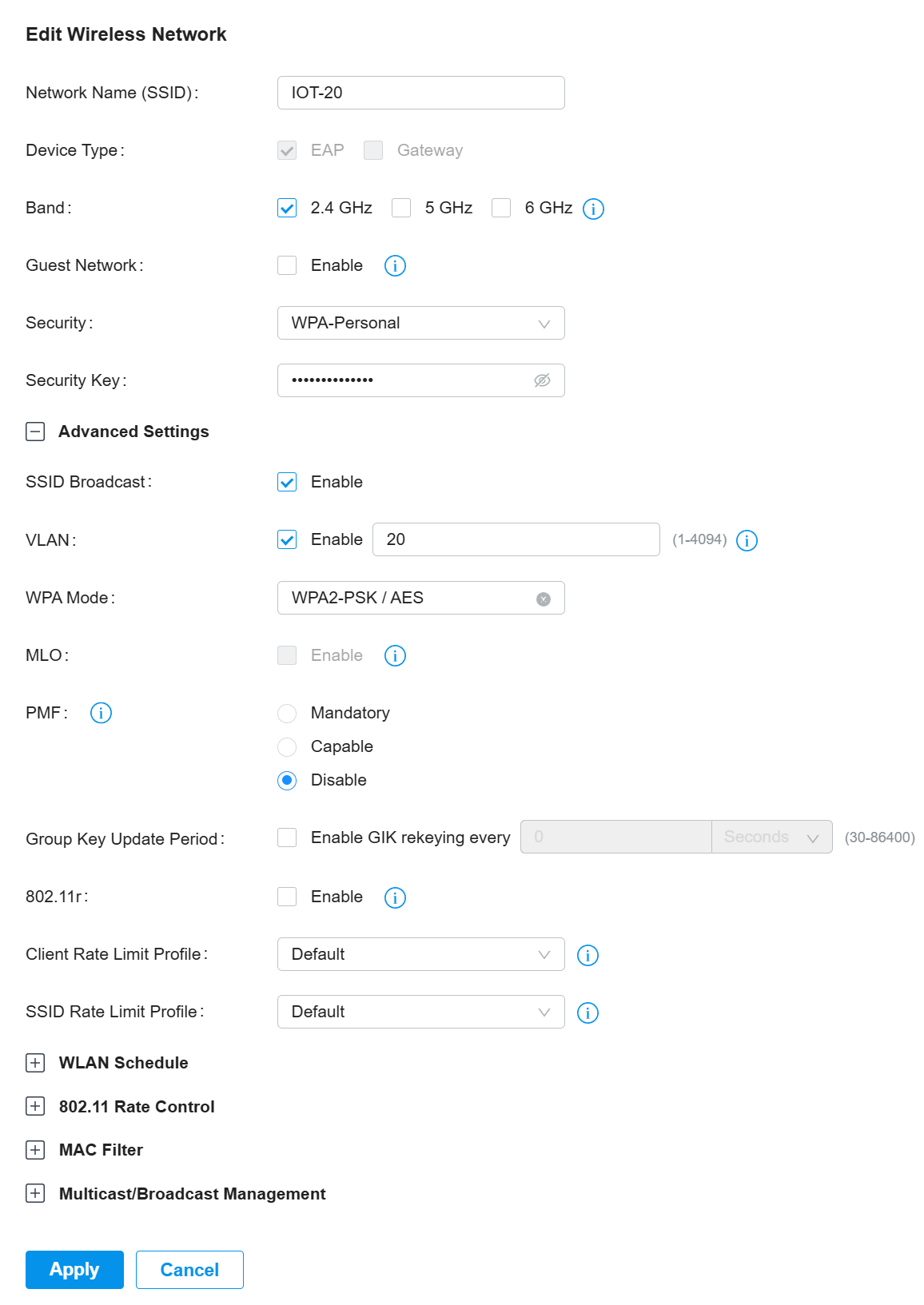This screenshot has height=1305, width=924.
Task: Click the Apply button
Action: [74, 1270]
